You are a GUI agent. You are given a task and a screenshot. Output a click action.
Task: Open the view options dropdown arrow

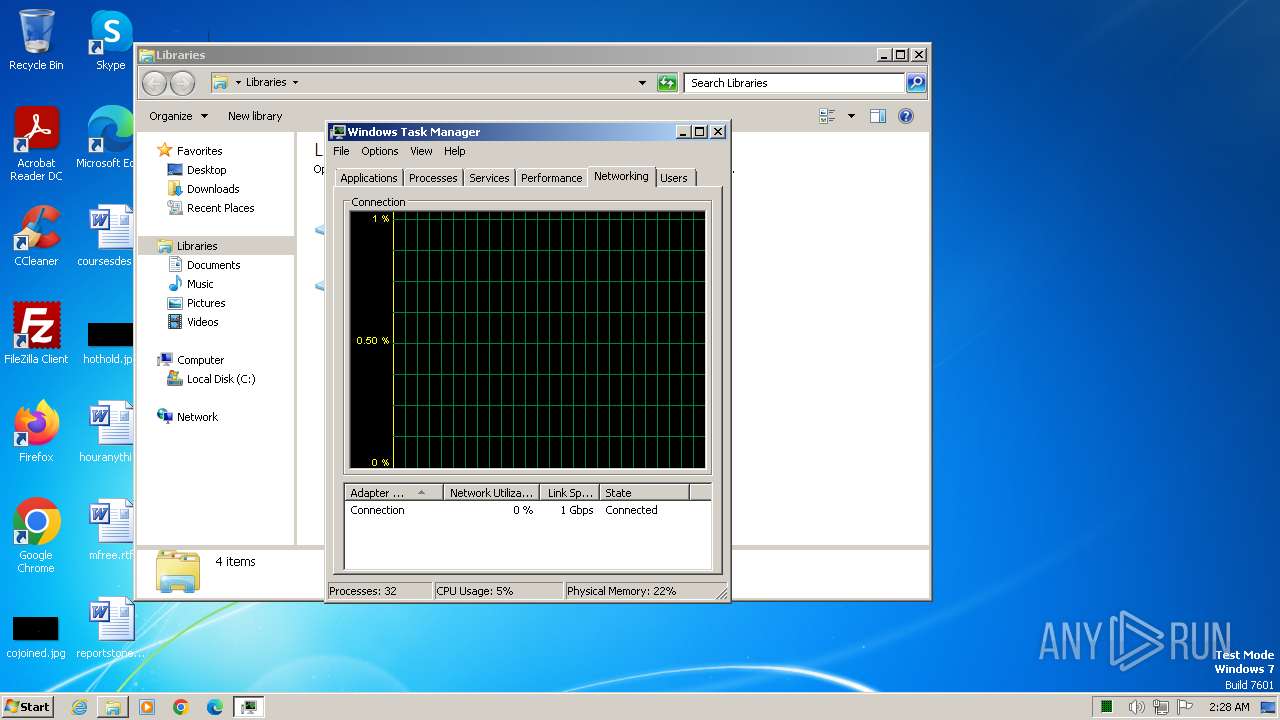(x=851, y=116)
